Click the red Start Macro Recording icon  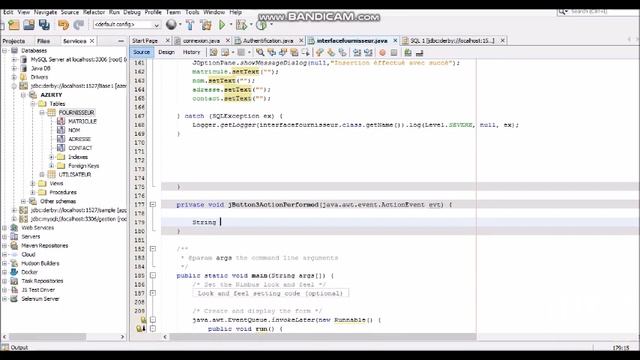tap(382, 53)
